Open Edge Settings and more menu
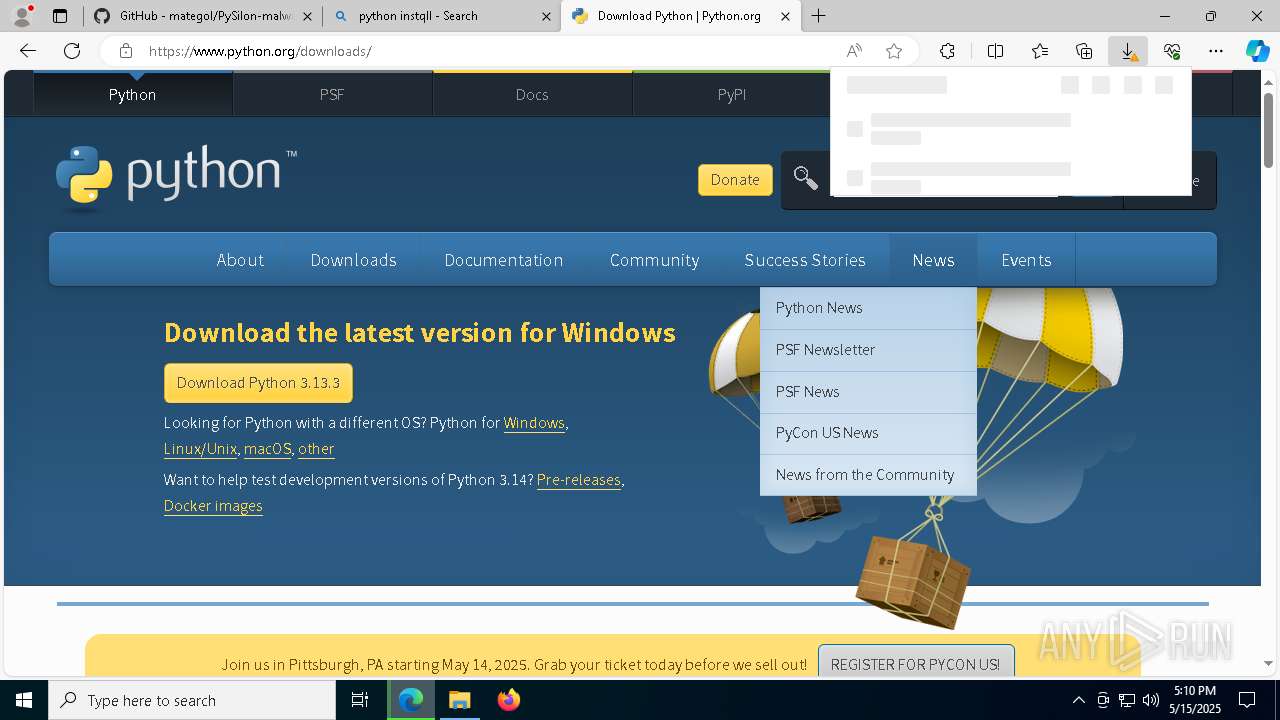Viewport: 1280px width, 720px height. [x=1216, y=51]
